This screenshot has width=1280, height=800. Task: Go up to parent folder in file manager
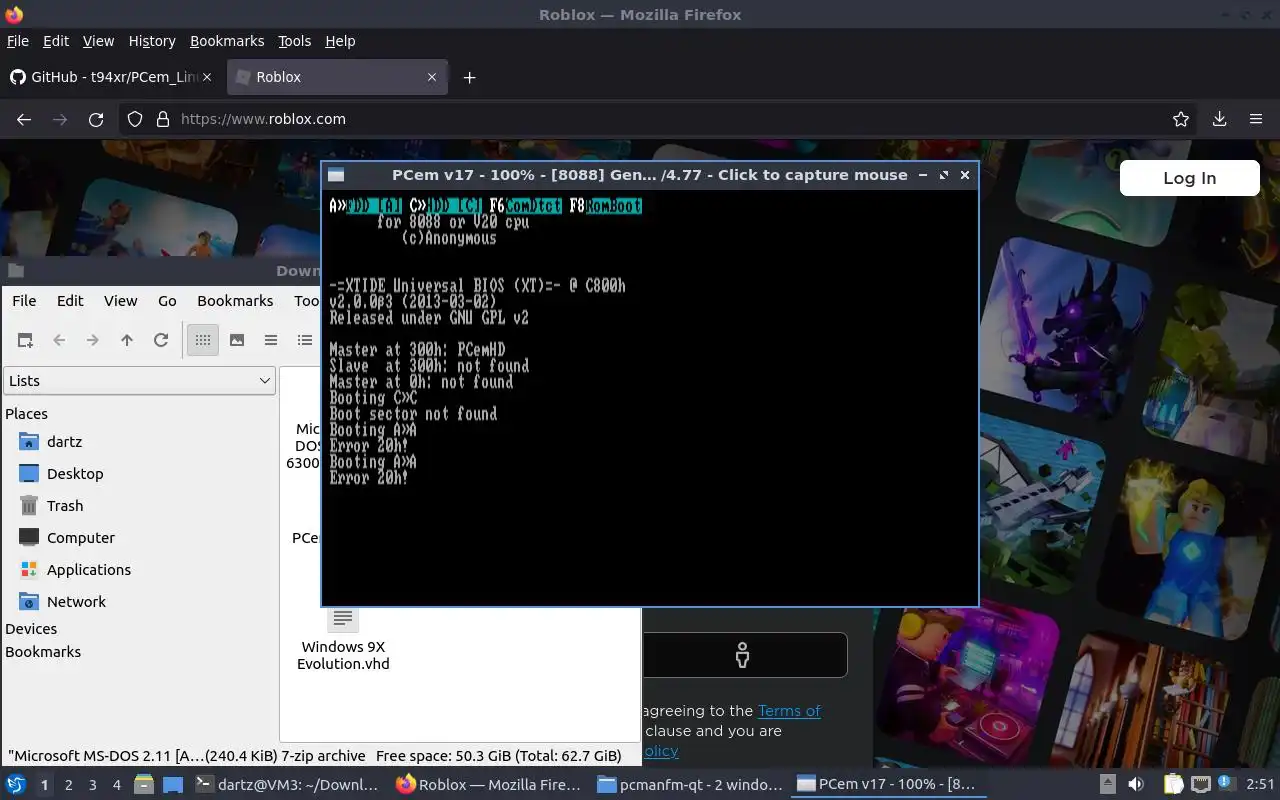[x=127, y=340]
